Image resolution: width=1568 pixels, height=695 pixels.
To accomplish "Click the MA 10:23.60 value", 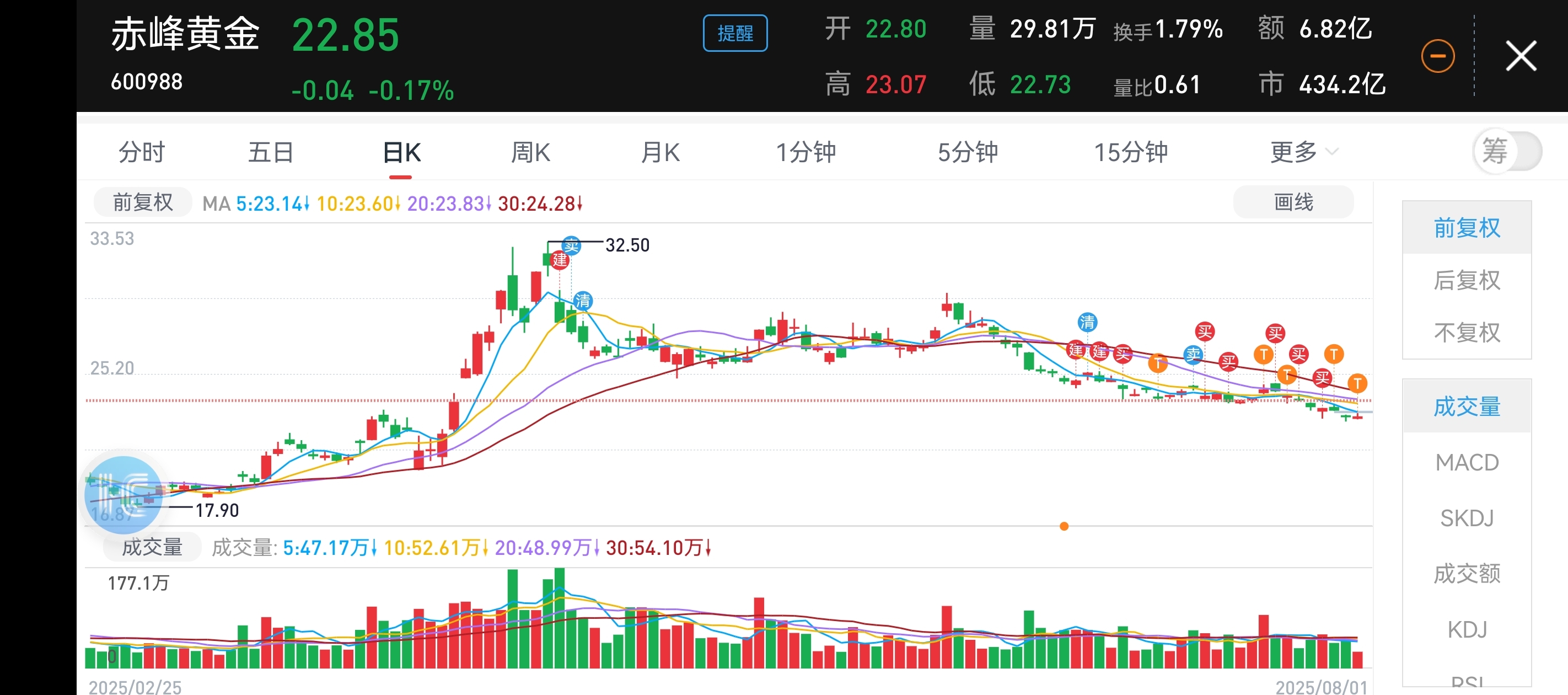I will click(358, 204).
